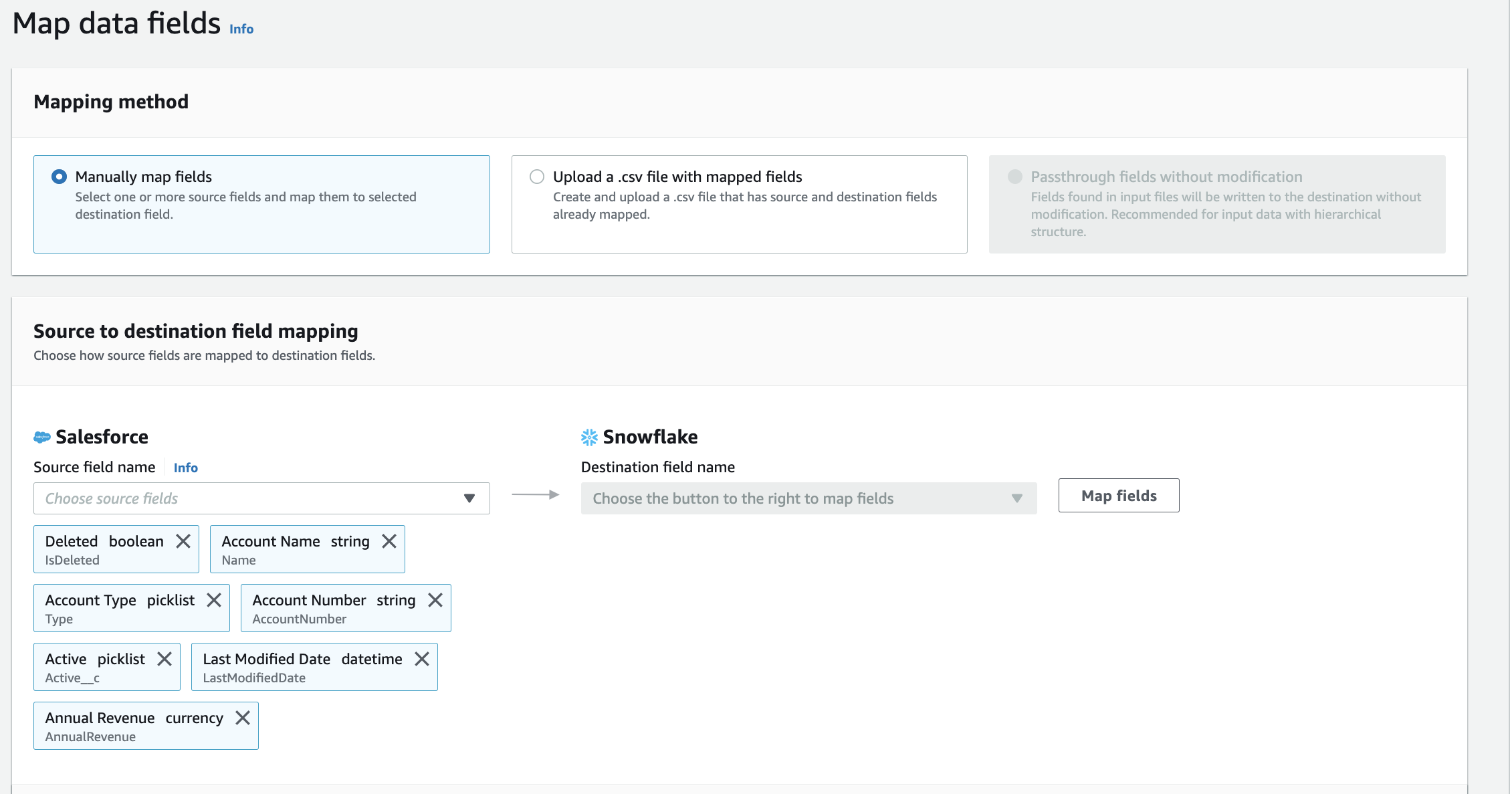This screenshot has height=794, width=1512.
Task: Remove the Deleted boolean field chip
Action: tap(183, 541)
